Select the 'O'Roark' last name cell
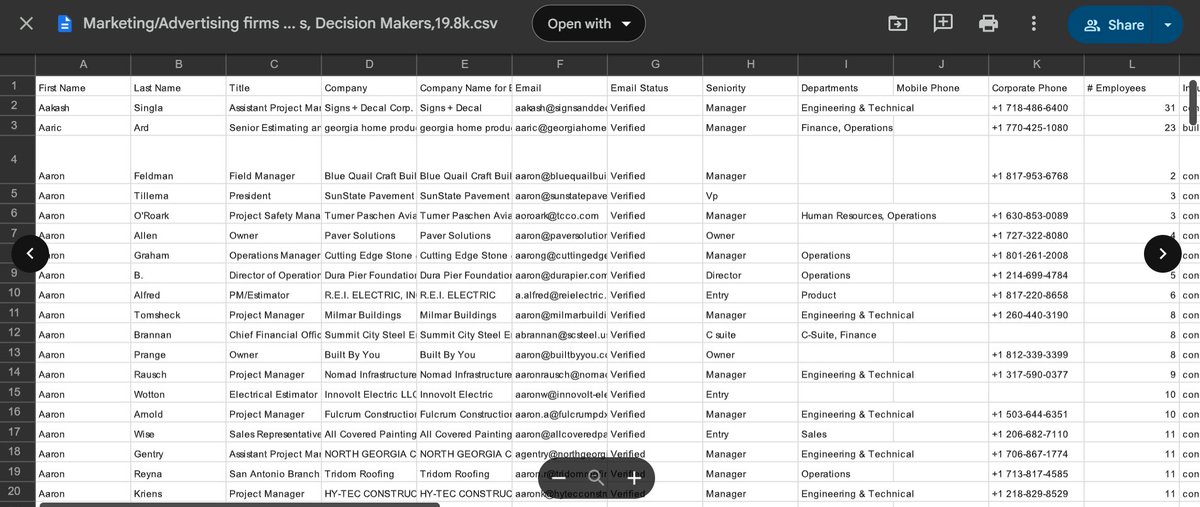This screenshot has height=507, width=1200. point(178,215)
